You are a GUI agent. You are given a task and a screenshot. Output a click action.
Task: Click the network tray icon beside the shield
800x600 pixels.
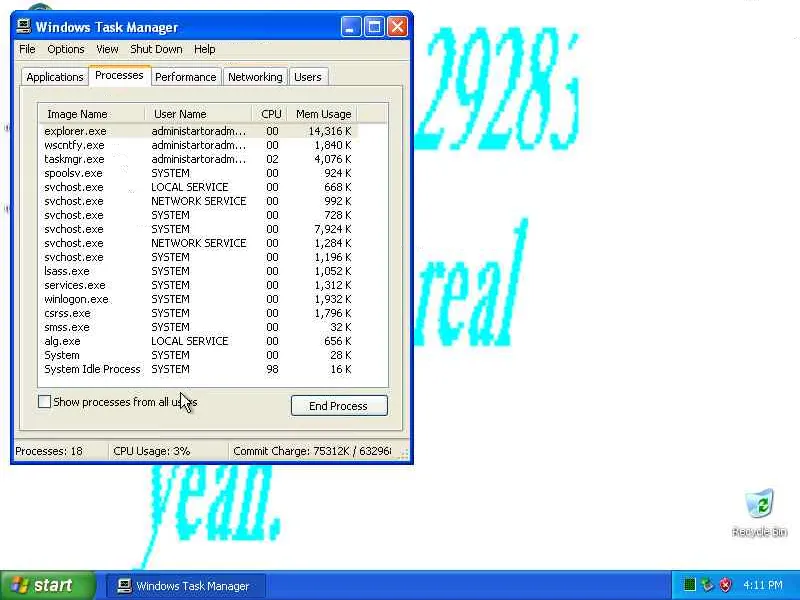(x=707, y=584)
